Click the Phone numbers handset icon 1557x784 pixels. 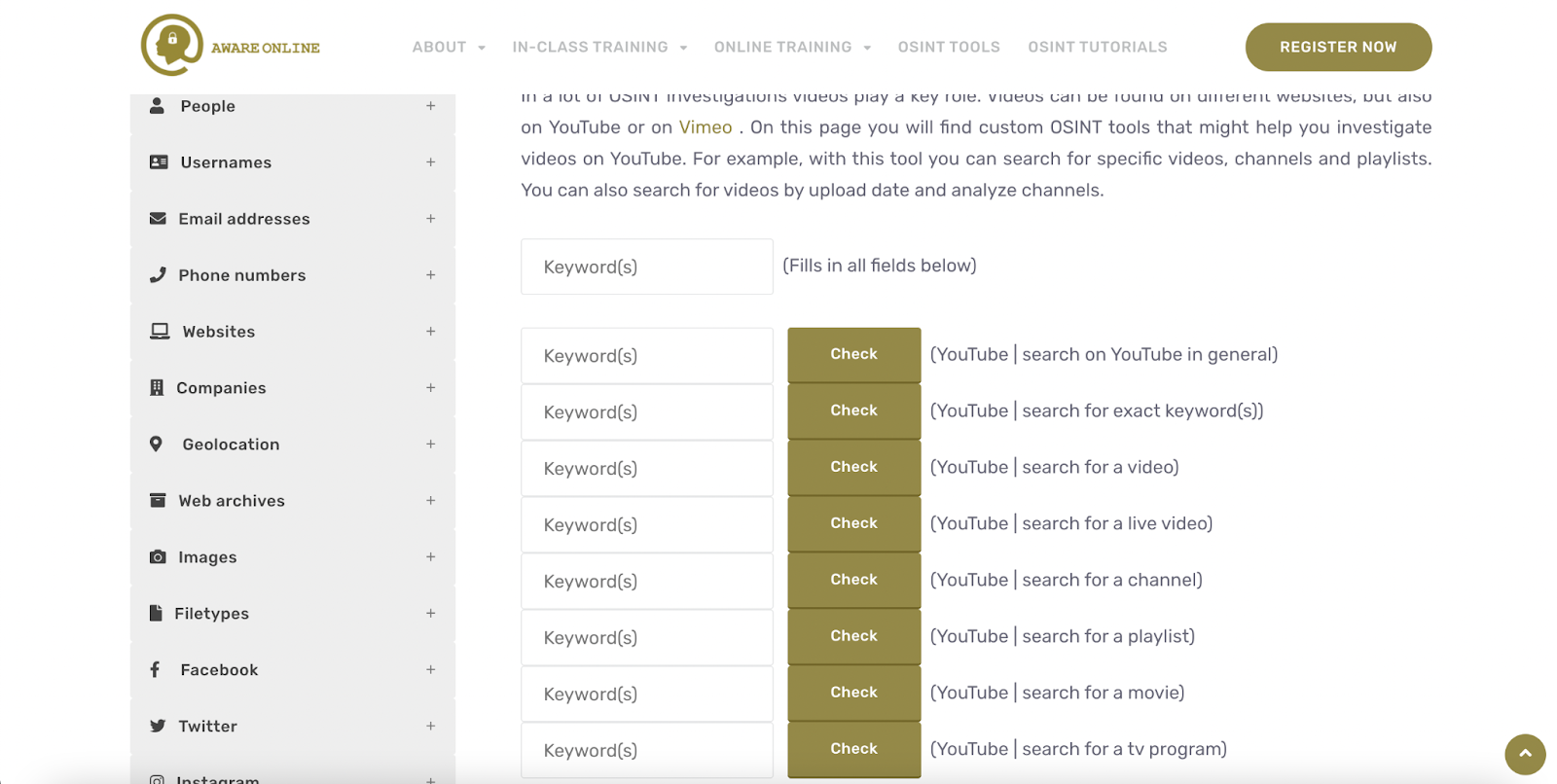[158, 275]
